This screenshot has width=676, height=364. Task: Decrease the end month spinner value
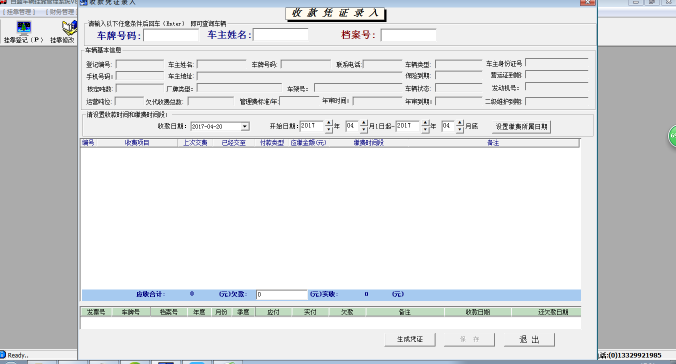[460, 129]
